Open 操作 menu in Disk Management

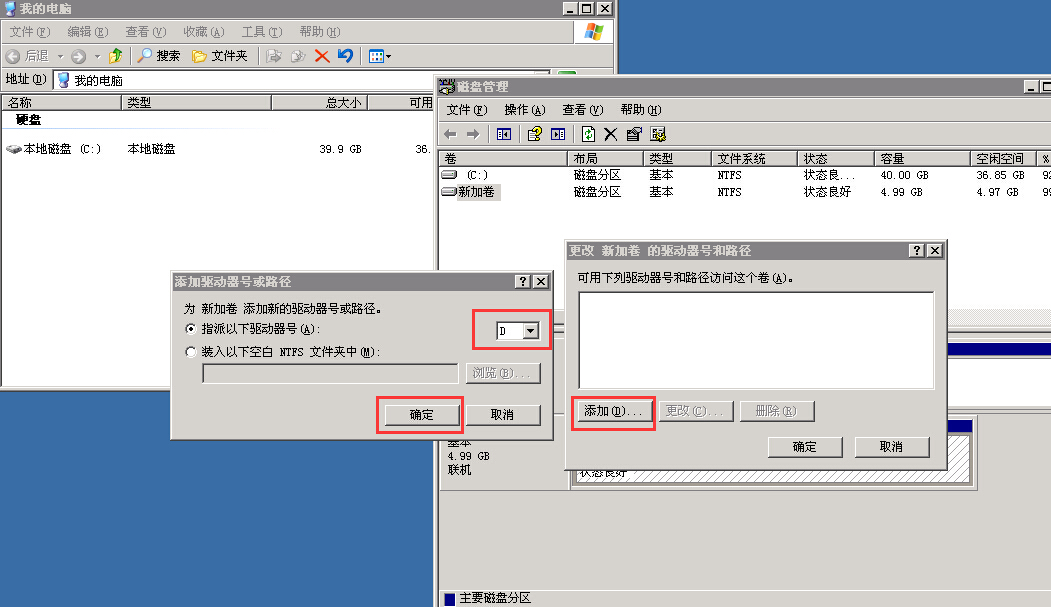click(x=524, y=110)
